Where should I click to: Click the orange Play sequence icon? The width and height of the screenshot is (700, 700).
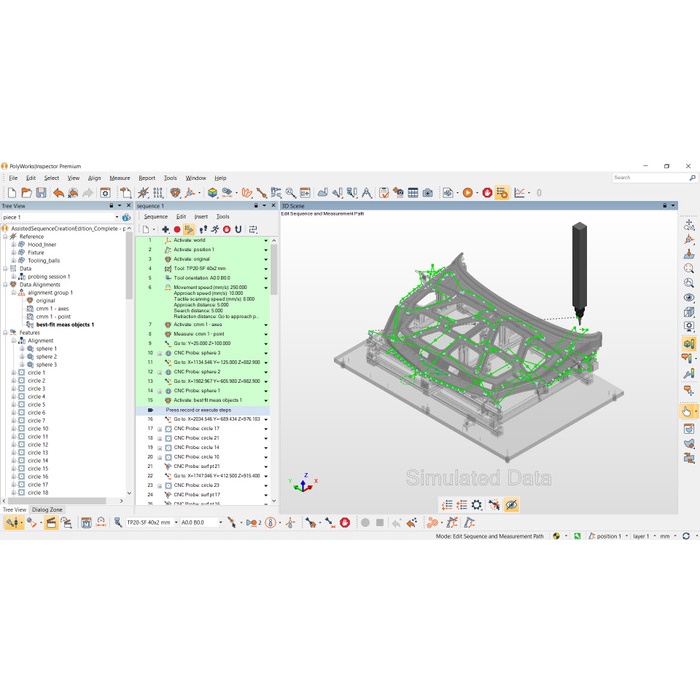(467, 192)
